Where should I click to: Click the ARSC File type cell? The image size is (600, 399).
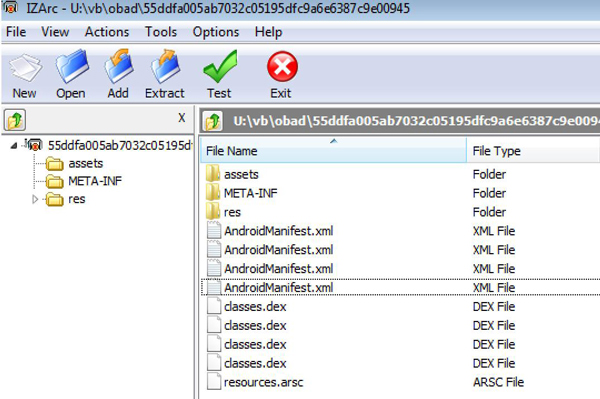pyautogui.click(x=498, y=382)
